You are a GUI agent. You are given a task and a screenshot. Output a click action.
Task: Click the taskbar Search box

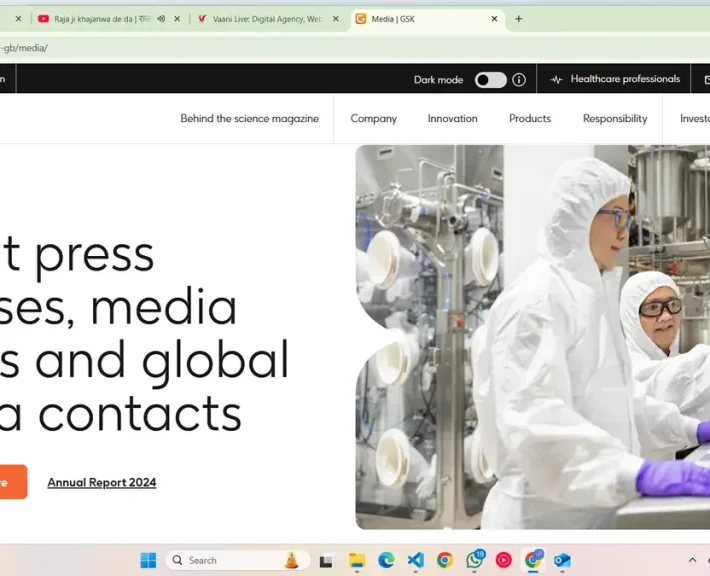[x=238, y=561]
